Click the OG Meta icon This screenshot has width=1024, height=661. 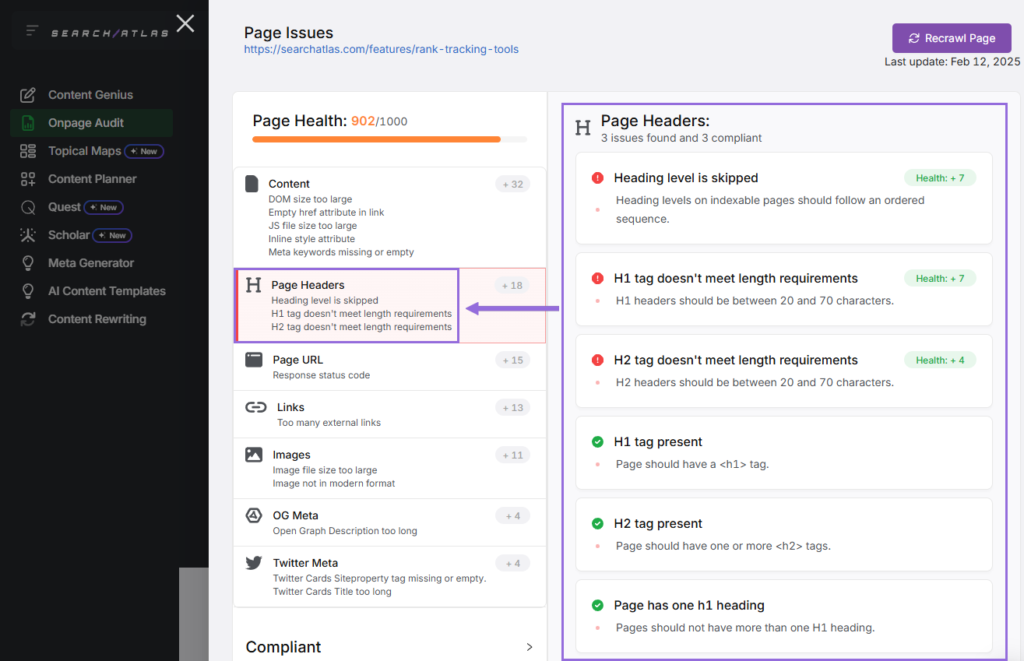(253, 515)
